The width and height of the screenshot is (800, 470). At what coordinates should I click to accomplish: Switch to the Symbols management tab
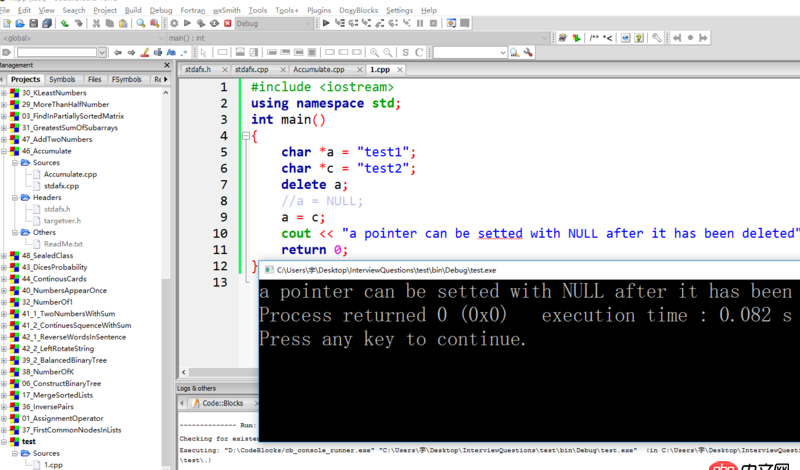coord(62,79)
